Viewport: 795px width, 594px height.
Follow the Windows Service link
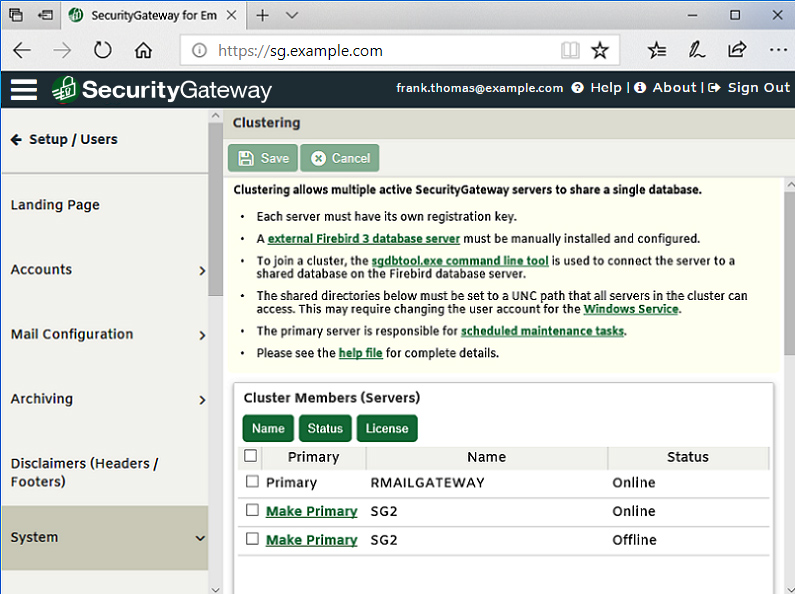pyautogui.click(x=631, y=309)
